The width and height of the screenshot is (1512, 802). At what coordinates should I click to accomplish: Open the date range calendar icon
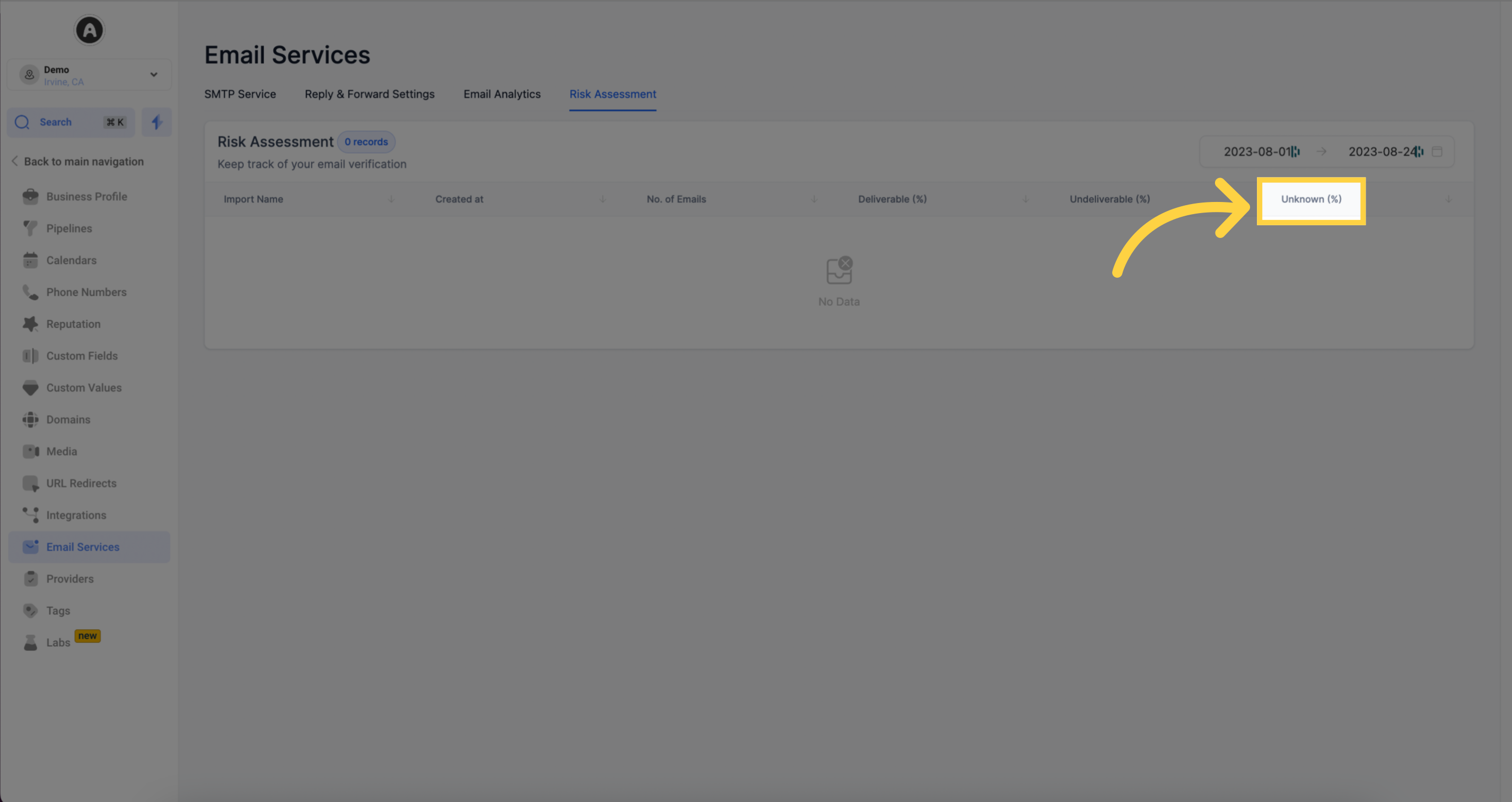pyautogui.click(x=1437, y=152)
